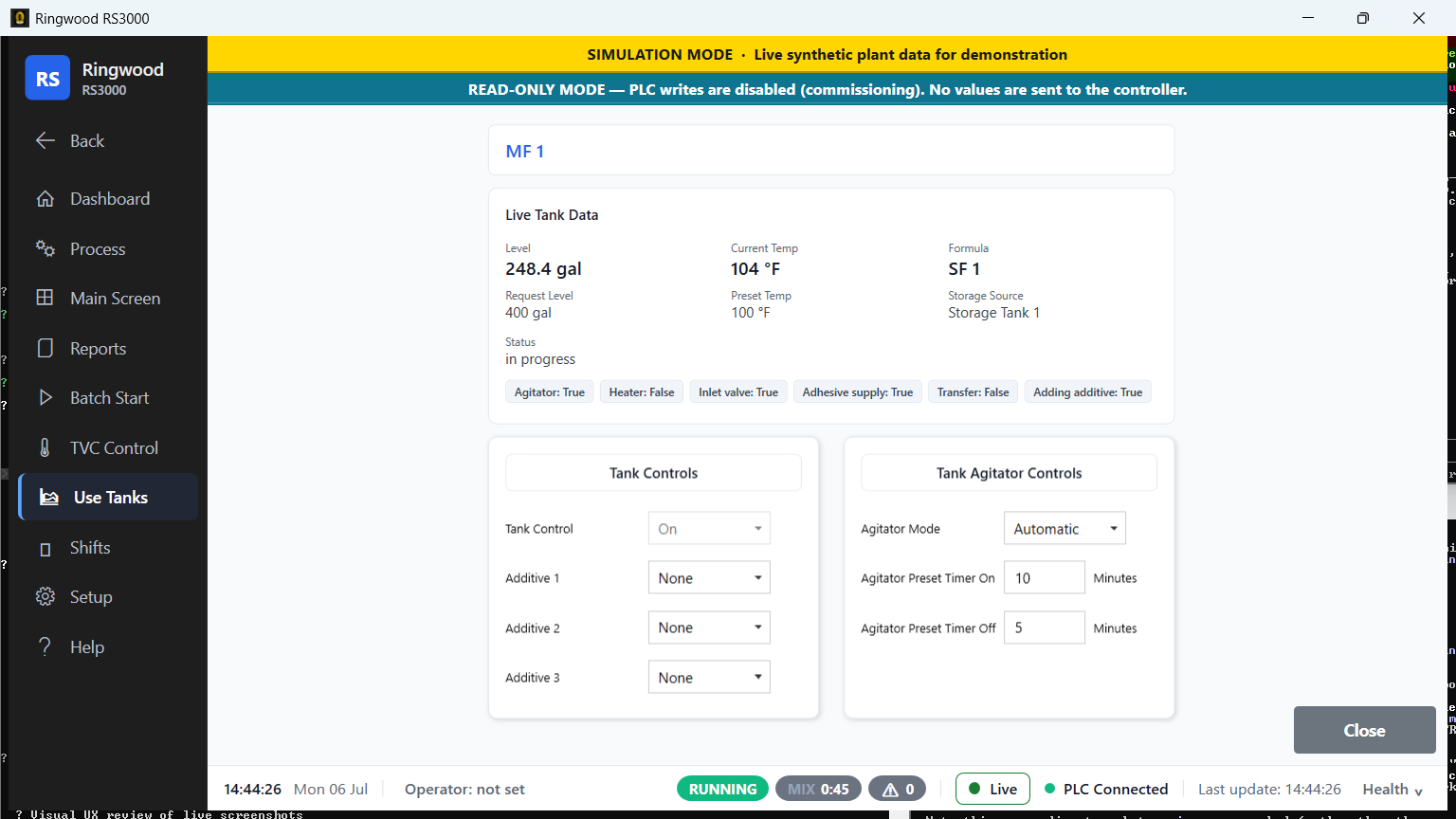Open the Additive 3 dropdown
This screenshot has height=819, width=1456.
709,678
